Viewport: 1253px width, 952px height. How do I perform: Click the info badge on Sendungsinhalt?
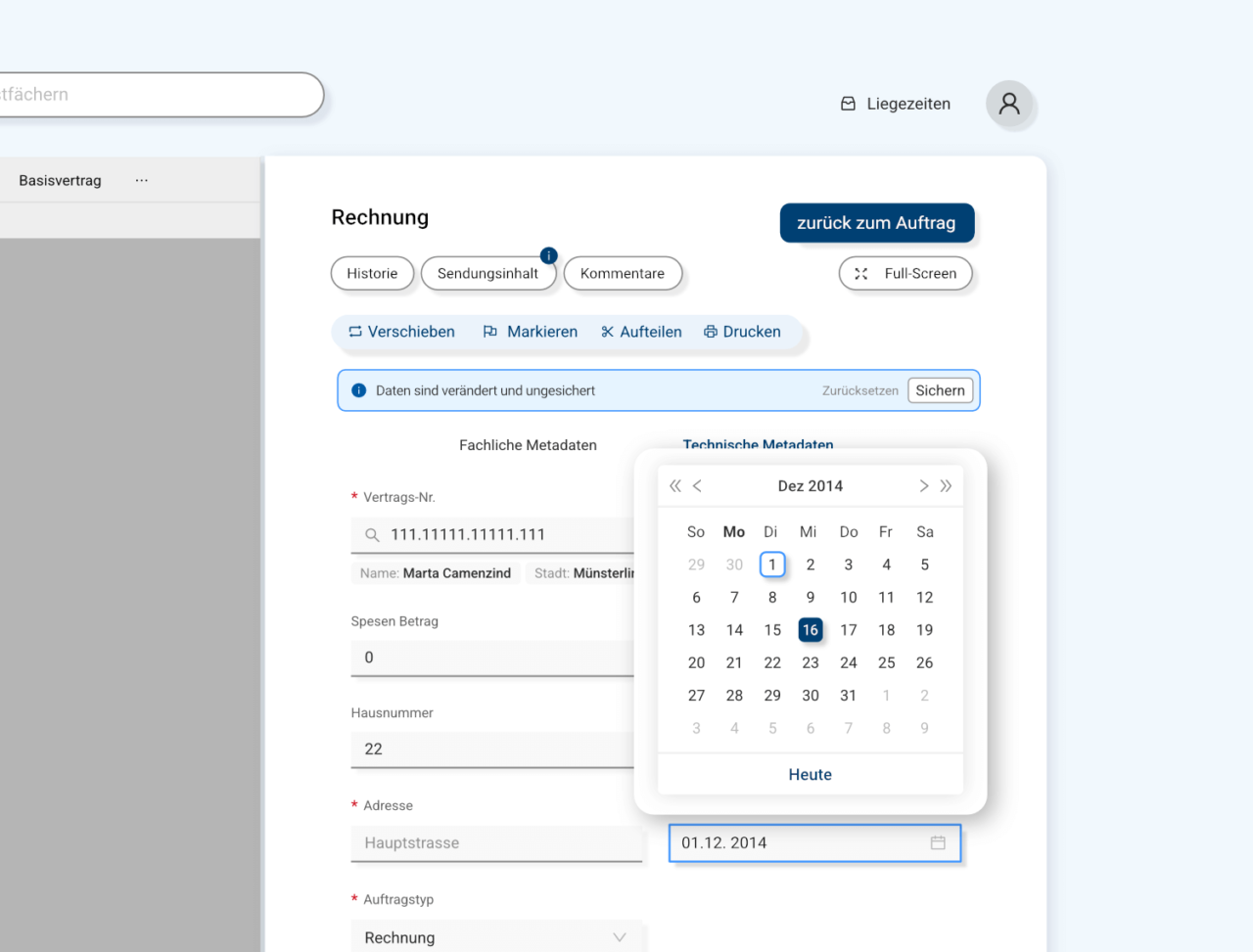[548, 255]
